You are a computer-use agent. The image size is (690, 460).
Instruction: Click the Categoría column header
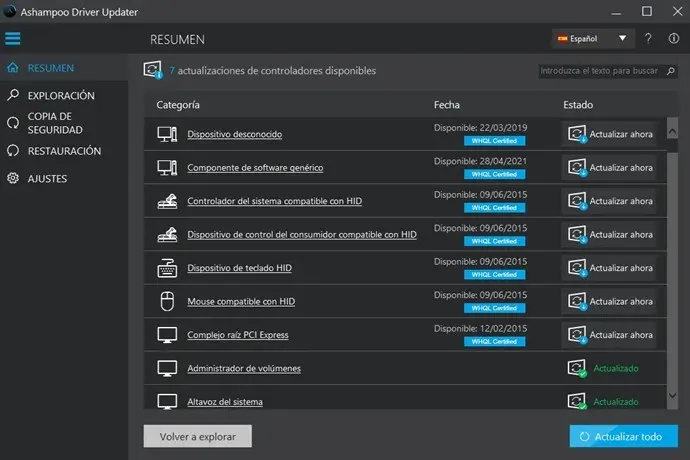178,105
